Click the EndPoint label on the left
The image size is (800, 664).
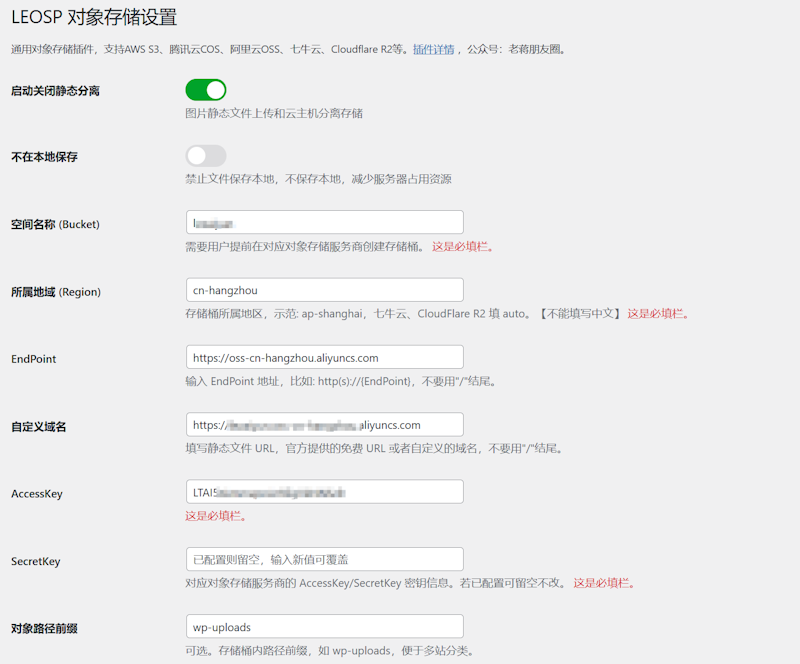tap(34, 358)
